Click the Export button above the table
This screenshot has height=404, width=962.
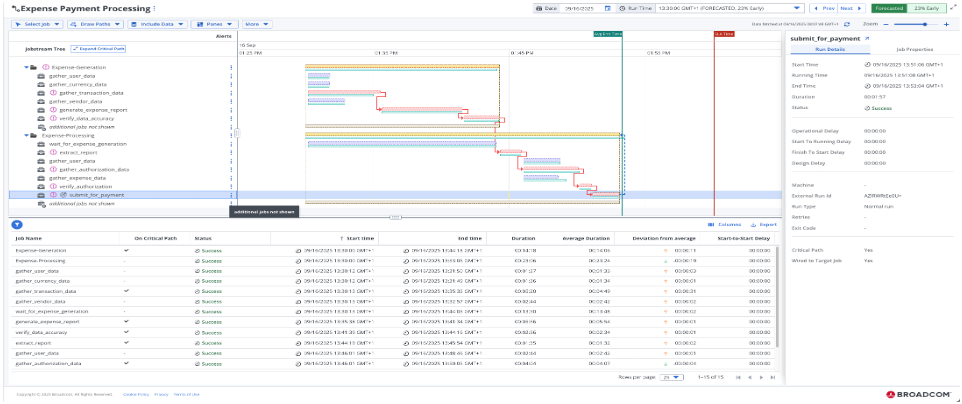tap(763, 225)
